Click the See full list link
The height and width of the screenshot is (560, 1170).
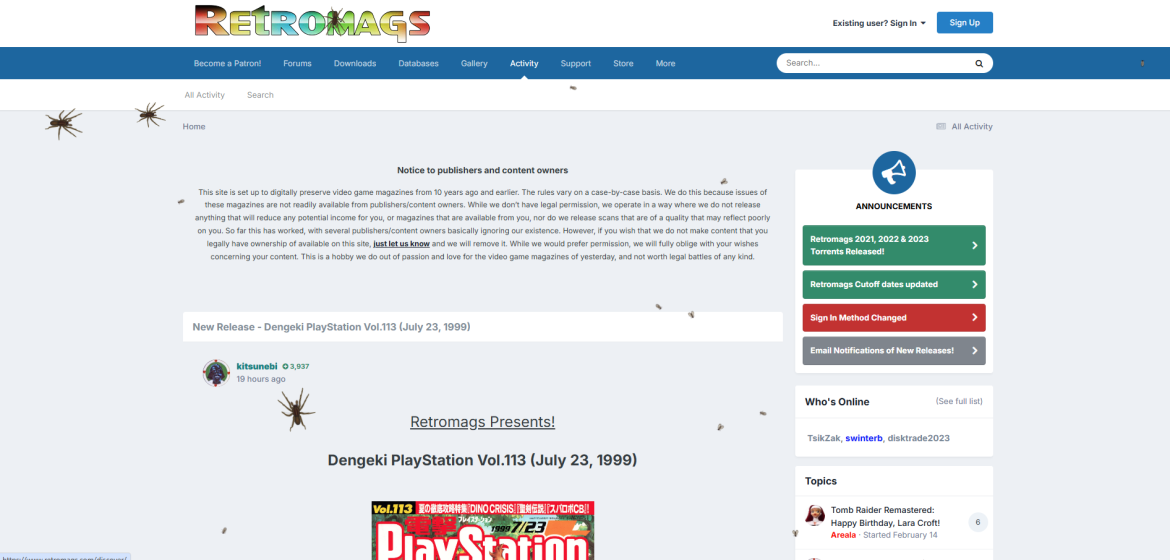[960, 402]
